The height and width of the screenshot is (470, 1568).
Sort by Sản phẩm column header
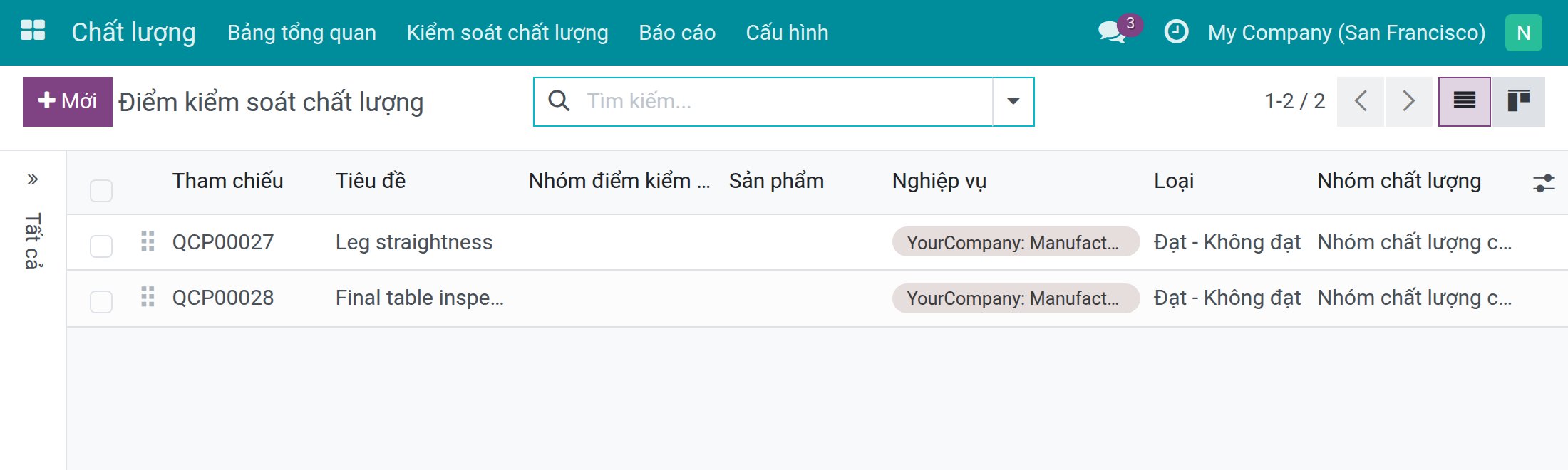coord(776,181)
